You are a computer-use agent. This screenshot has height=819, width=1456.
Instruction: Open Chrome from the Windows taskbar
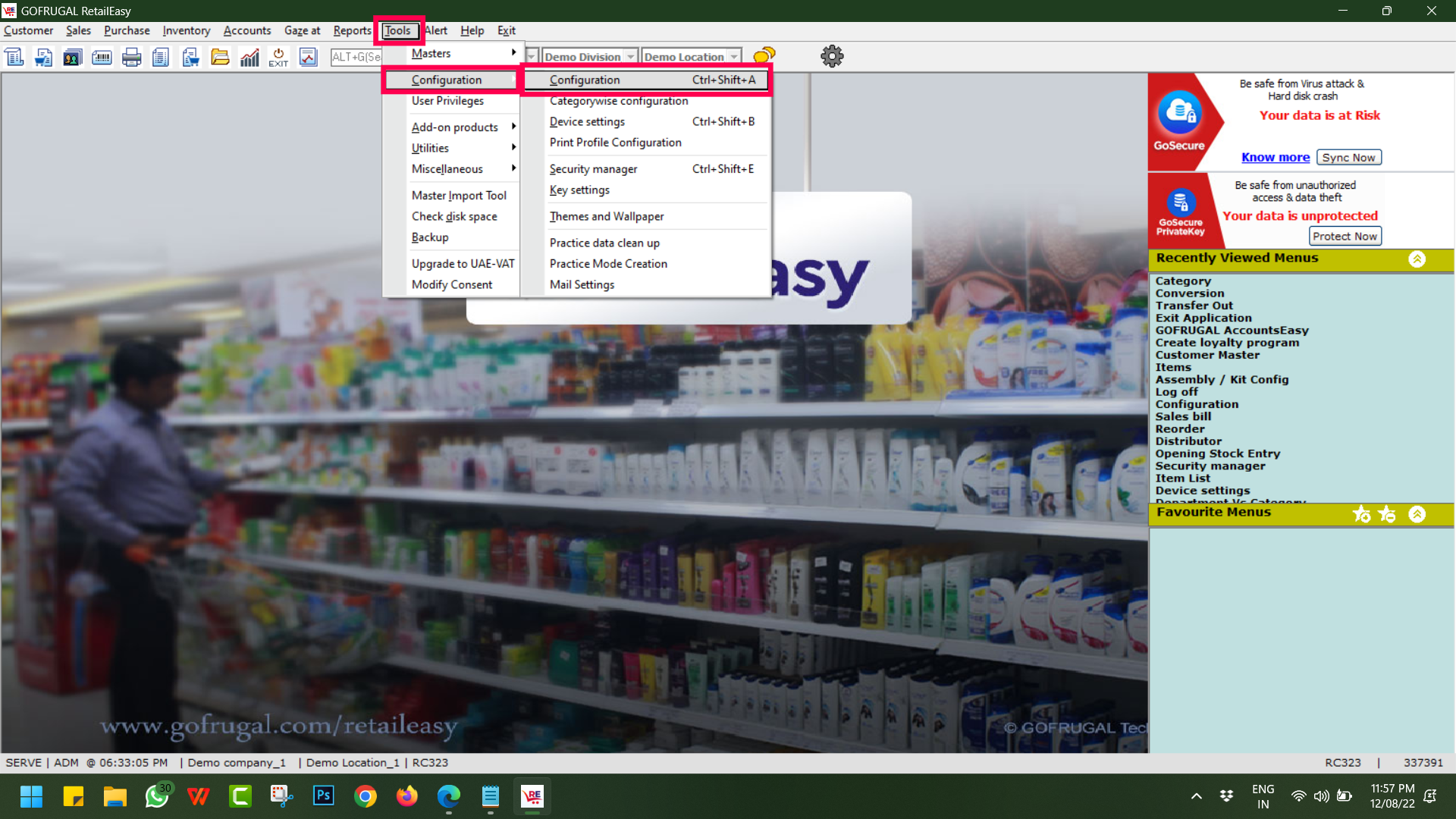pyautogui.click(x=365, y=796)
